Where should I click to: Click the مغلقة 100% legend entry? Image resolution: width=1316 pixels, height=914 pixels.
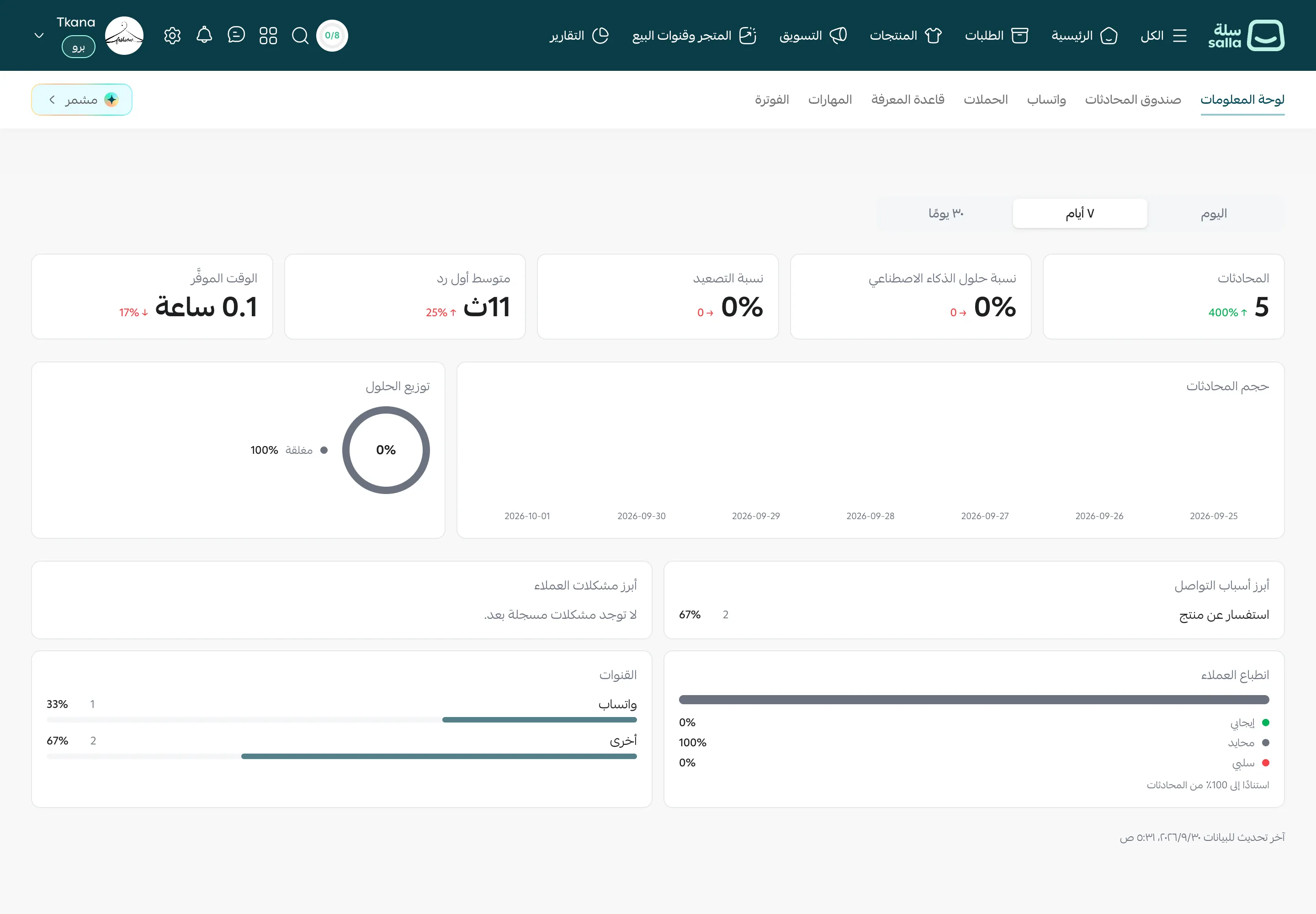(x=289, y=450)
